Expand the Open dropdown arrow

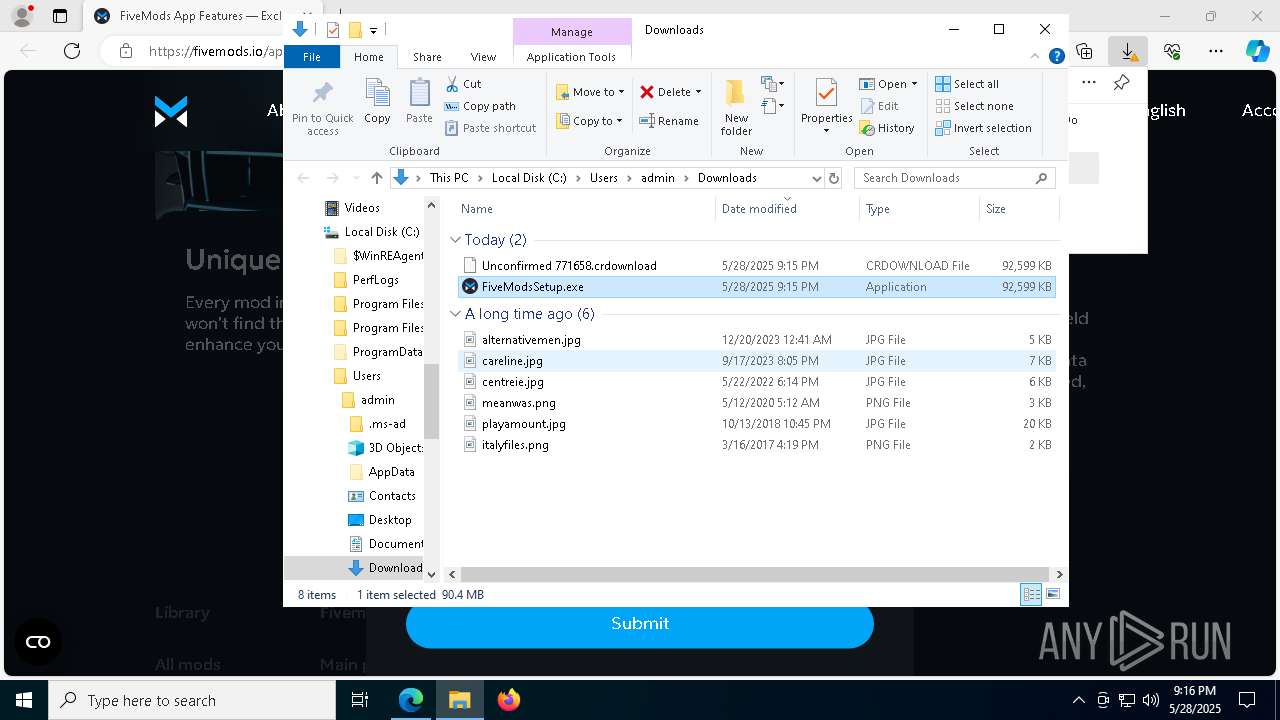[914, 84]
